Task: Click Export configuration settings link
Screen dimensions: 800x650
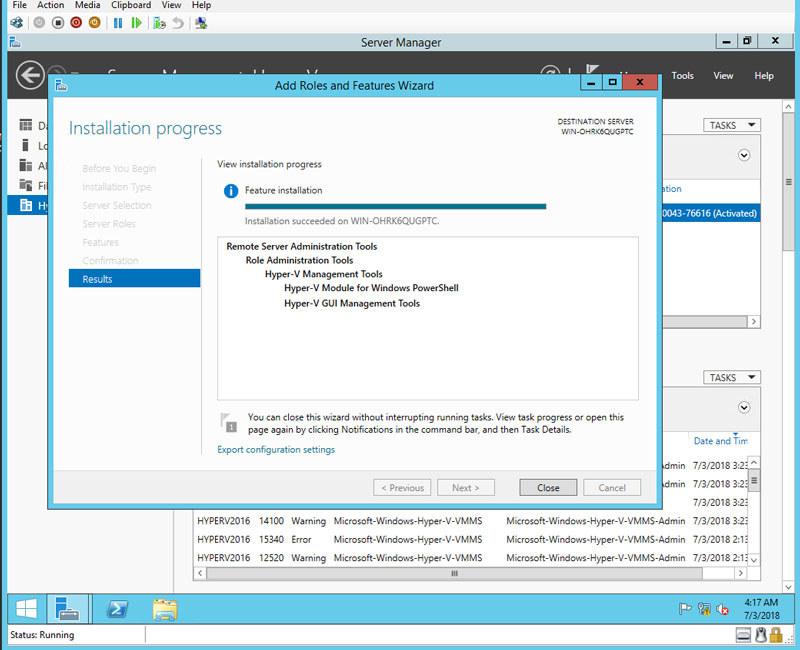Action: pos(276,449)
